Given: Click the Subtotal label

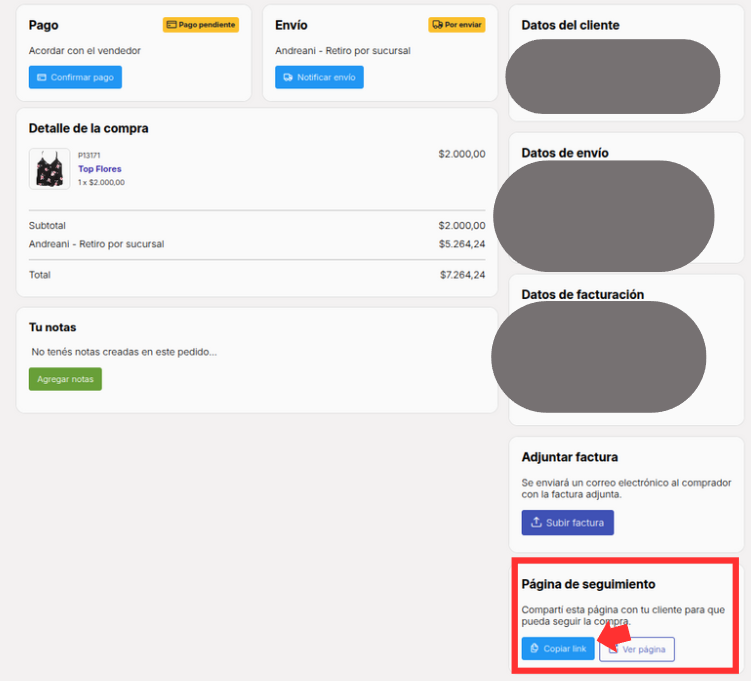Looking at the screenshot, I should pyautogui.click(x=47, y=226).
